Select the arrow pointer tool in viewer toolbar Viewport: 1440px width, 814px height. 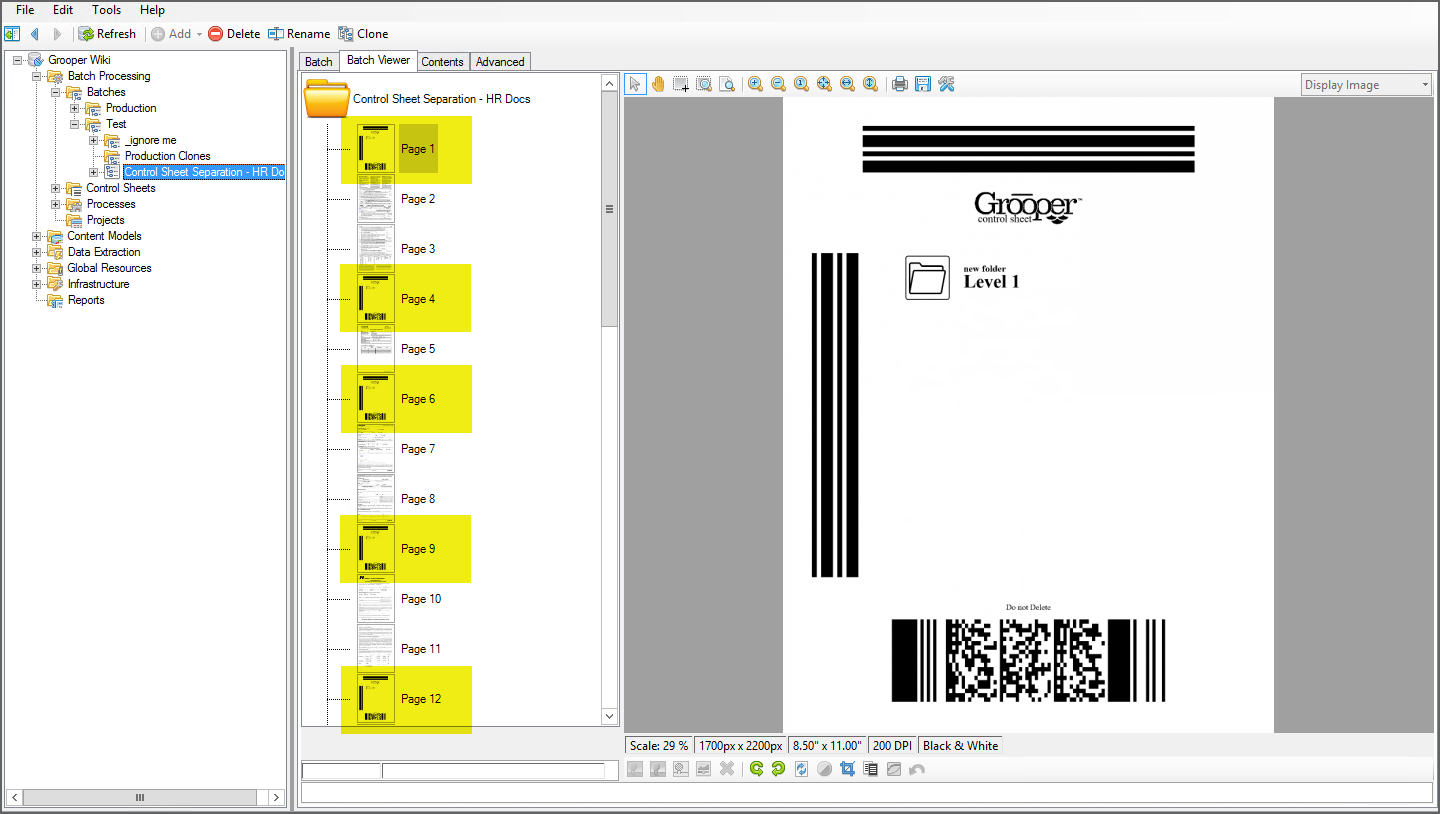(x=635, y=84)
